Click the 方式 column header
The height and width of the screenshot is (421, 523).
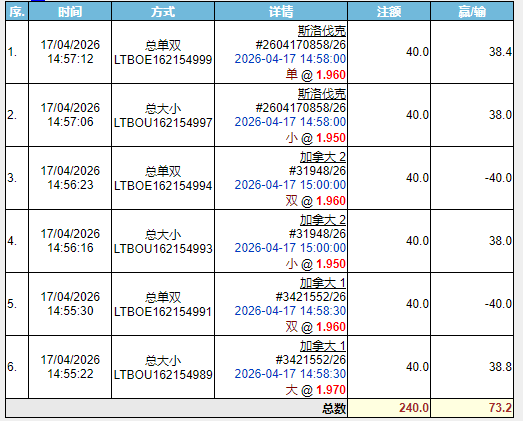[163, 12]
